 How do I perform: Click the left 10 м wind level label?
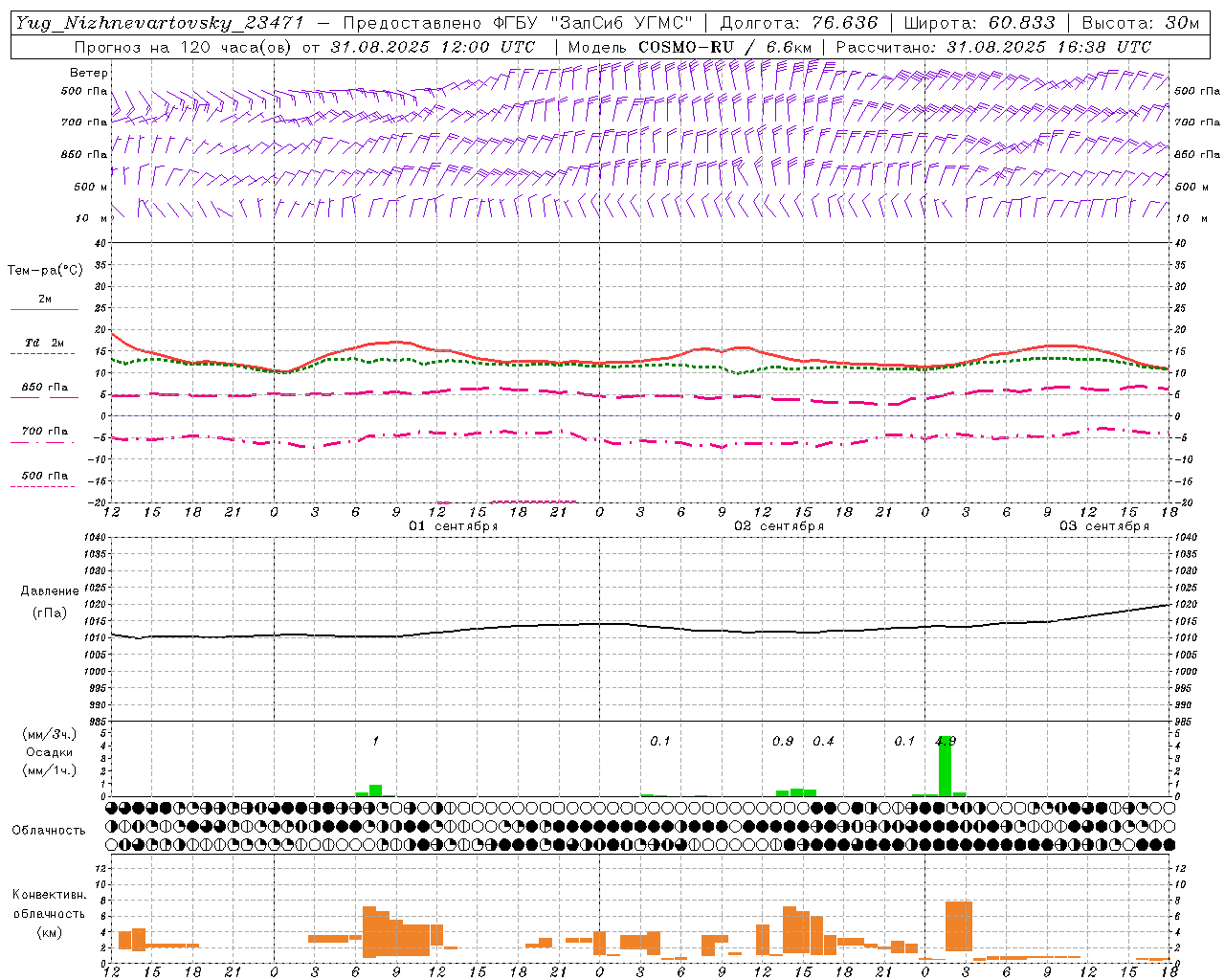point(91,218)
